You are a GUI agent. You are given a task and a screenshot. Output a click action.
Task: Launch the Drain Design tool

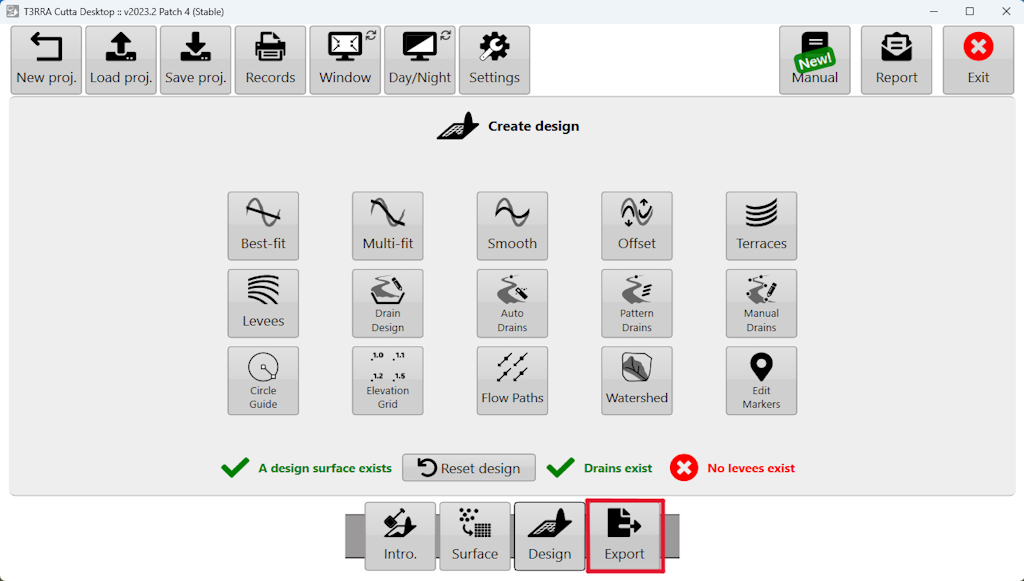click(388, 304)
